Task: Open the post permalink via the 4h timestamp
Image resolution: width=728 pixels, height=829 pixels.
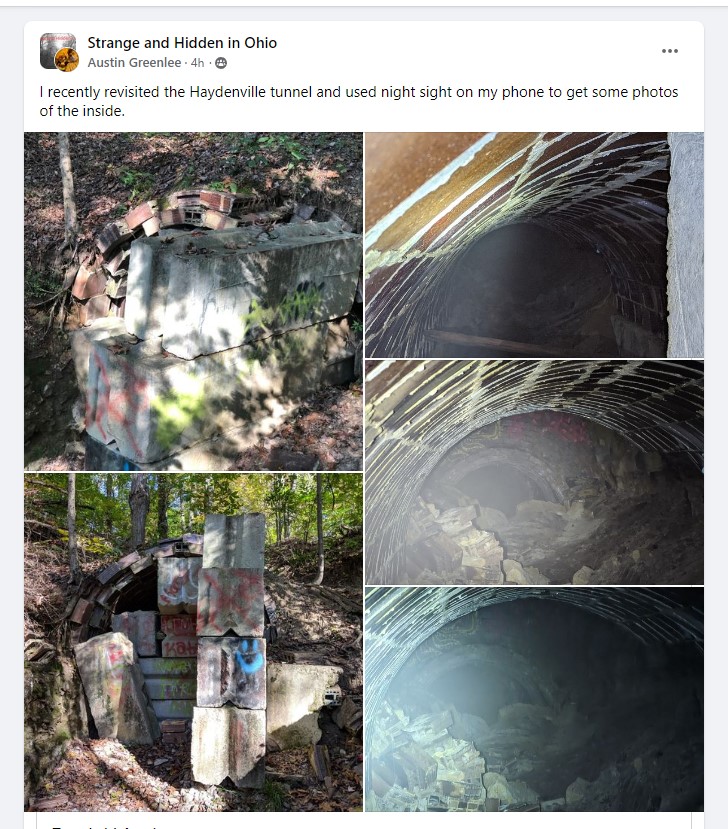Action: (197, 62)
